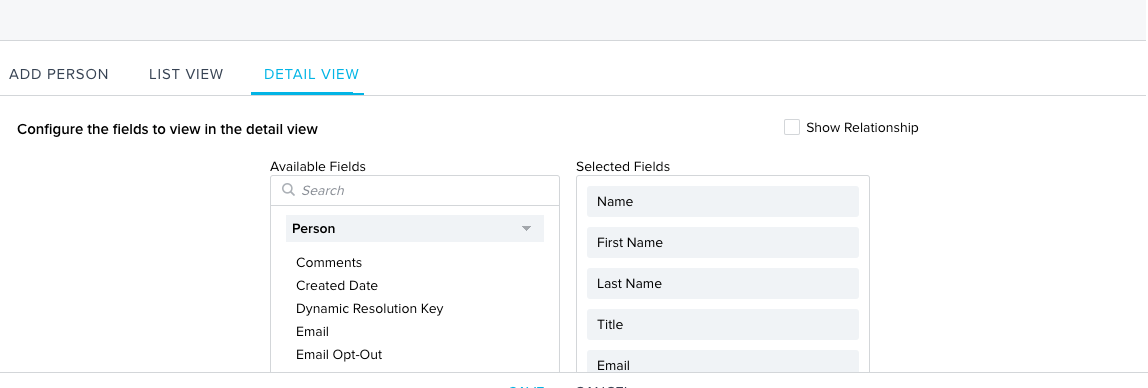Viewport: 1148px width, 388px height.
Task: Choose Comments from Available Fields
Action: 329,262
